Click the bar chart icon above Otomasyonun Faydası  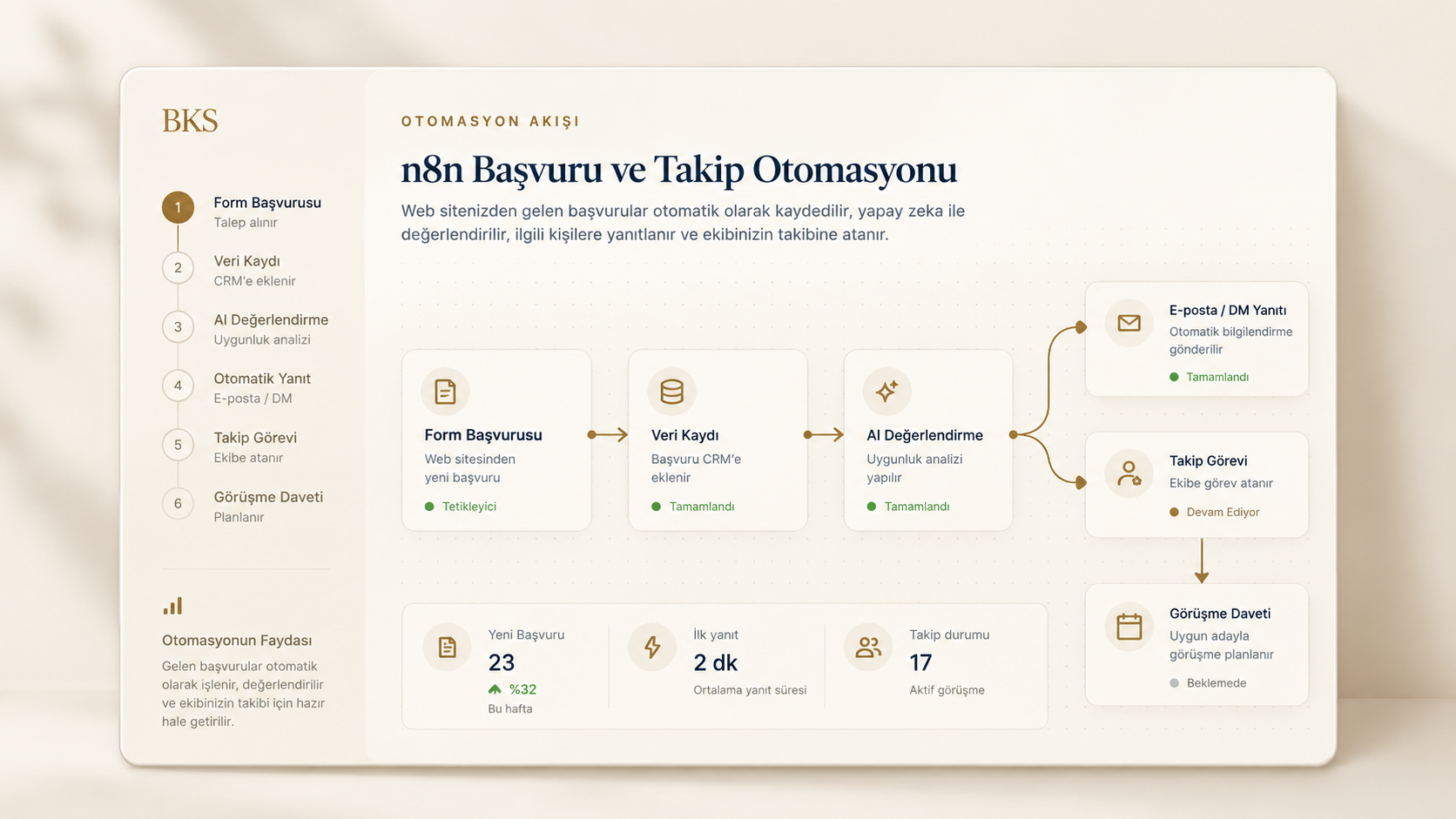coord(172,606)
